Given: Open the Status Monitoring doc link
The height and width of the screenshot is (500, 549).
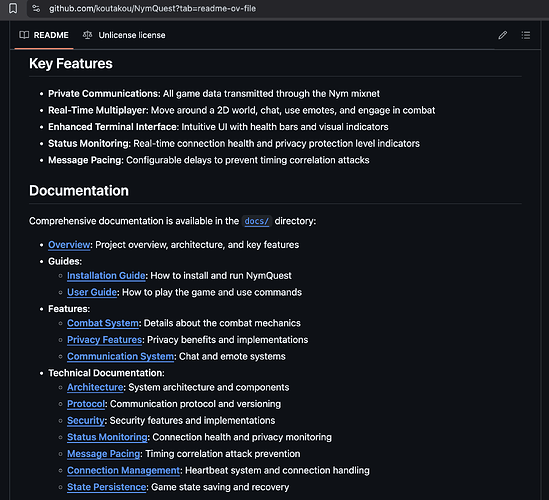Looking at the screenshot, I should tap(107, 437).
